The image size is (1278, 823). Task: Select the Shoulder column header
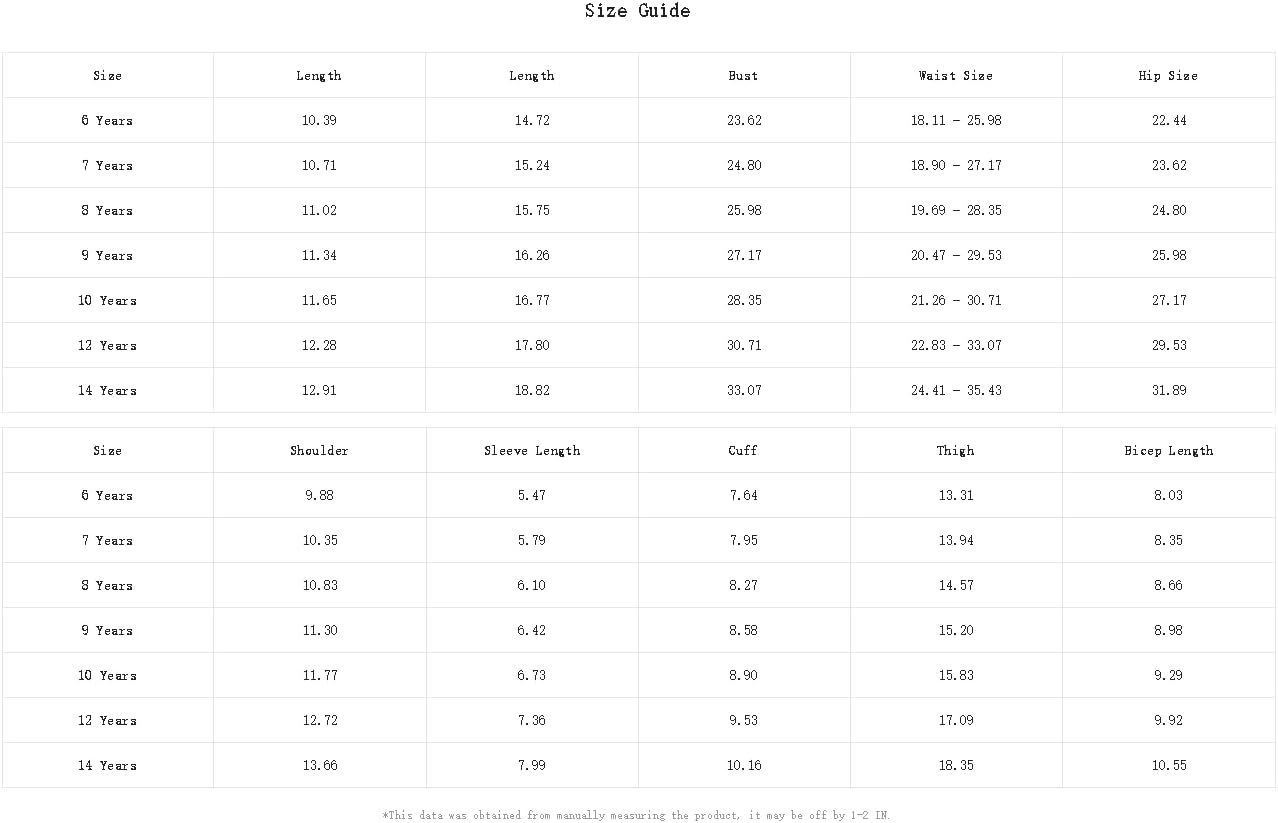pyautogui.click(x=320, y=451)
